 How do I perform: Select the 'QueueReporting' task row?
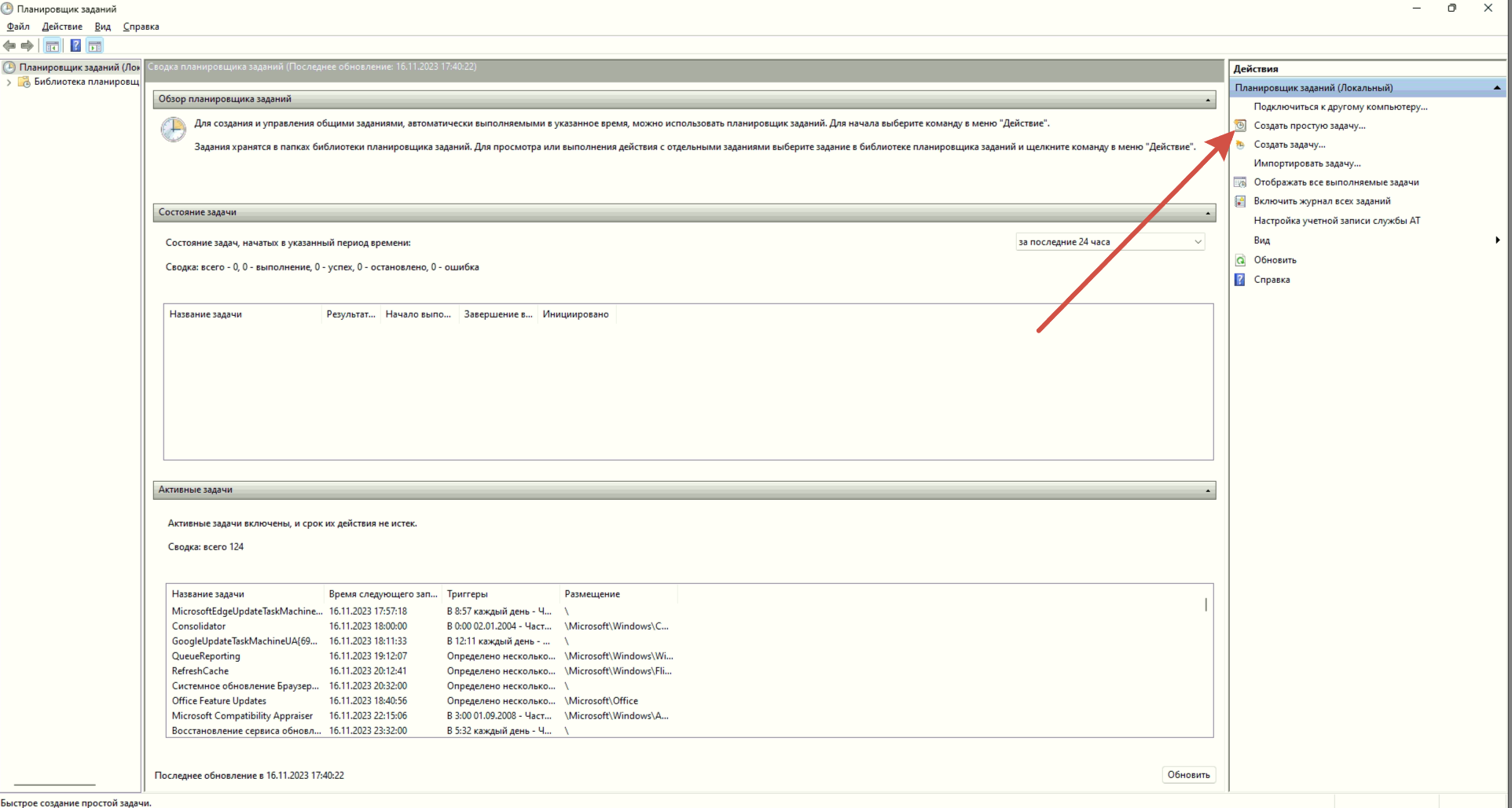point(420,656)
